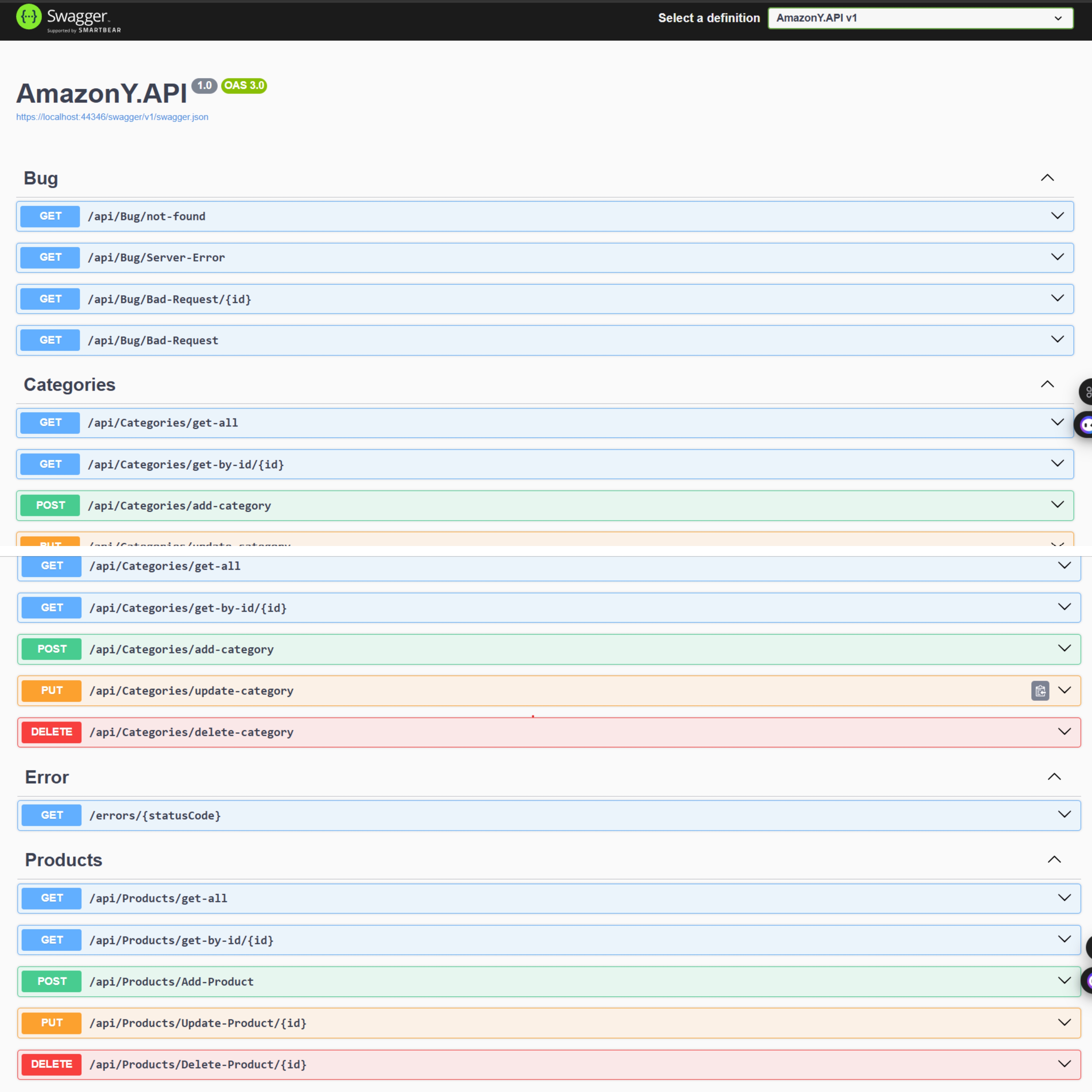
Task: Expand the /errors/{statusCode} row chevron
Action: (x=1064, y=814)
